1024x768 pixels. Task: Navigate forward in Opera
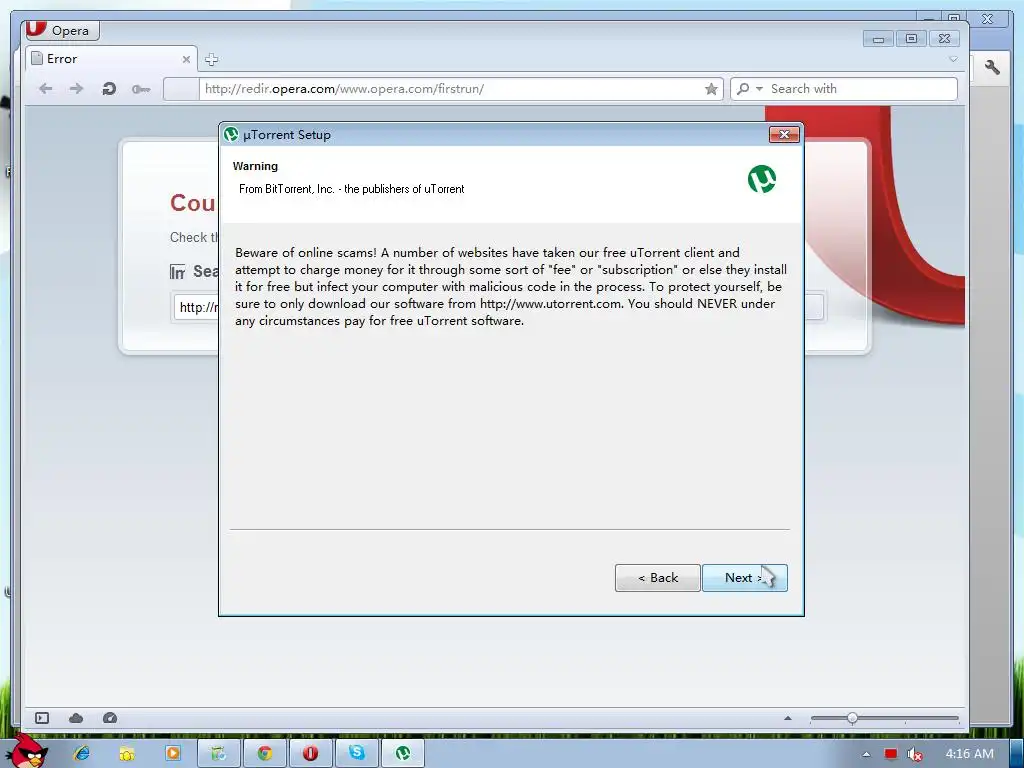(76, 89)
